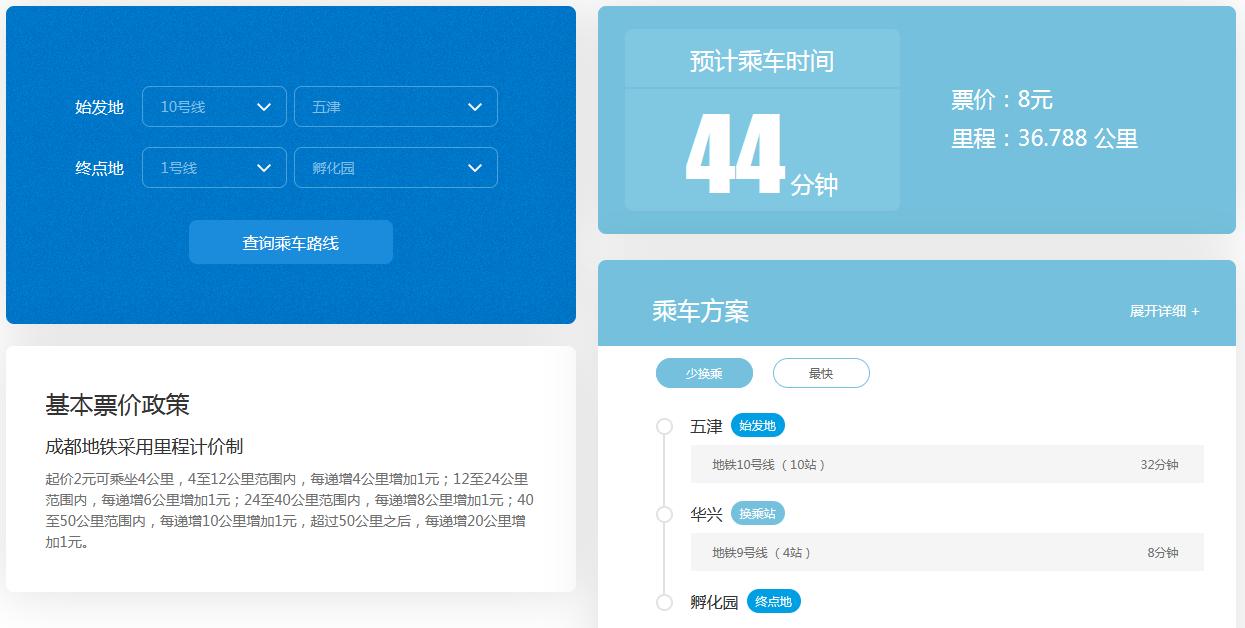Open the starting line dropdown showing 10号线

(x=213, y=106)
